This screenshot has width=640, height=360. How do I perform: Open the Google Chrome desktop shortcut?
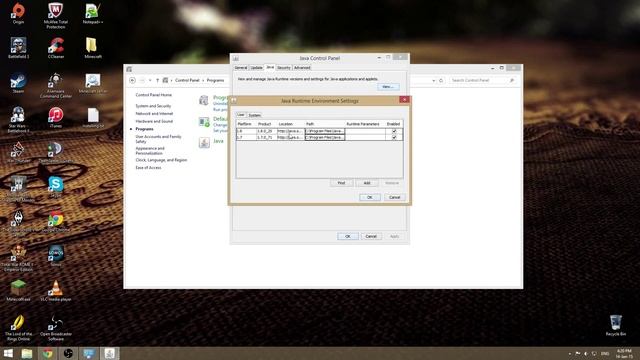click(56, 222)
